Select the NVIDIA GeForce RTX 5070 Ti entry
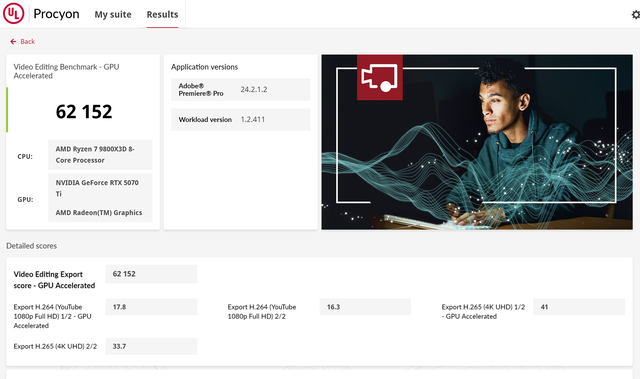This screenshot has width=640, height=379. coord(97,188)
